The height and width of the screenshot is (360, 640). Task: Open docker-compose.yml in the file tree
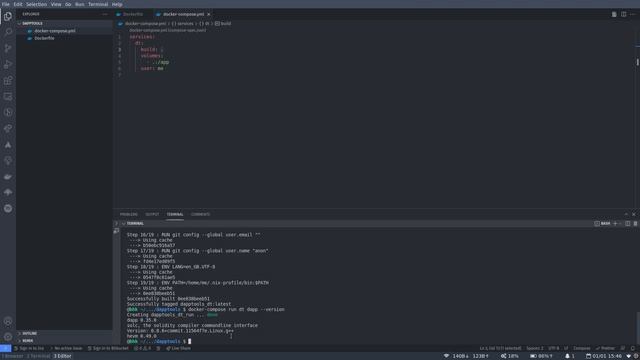55,31
